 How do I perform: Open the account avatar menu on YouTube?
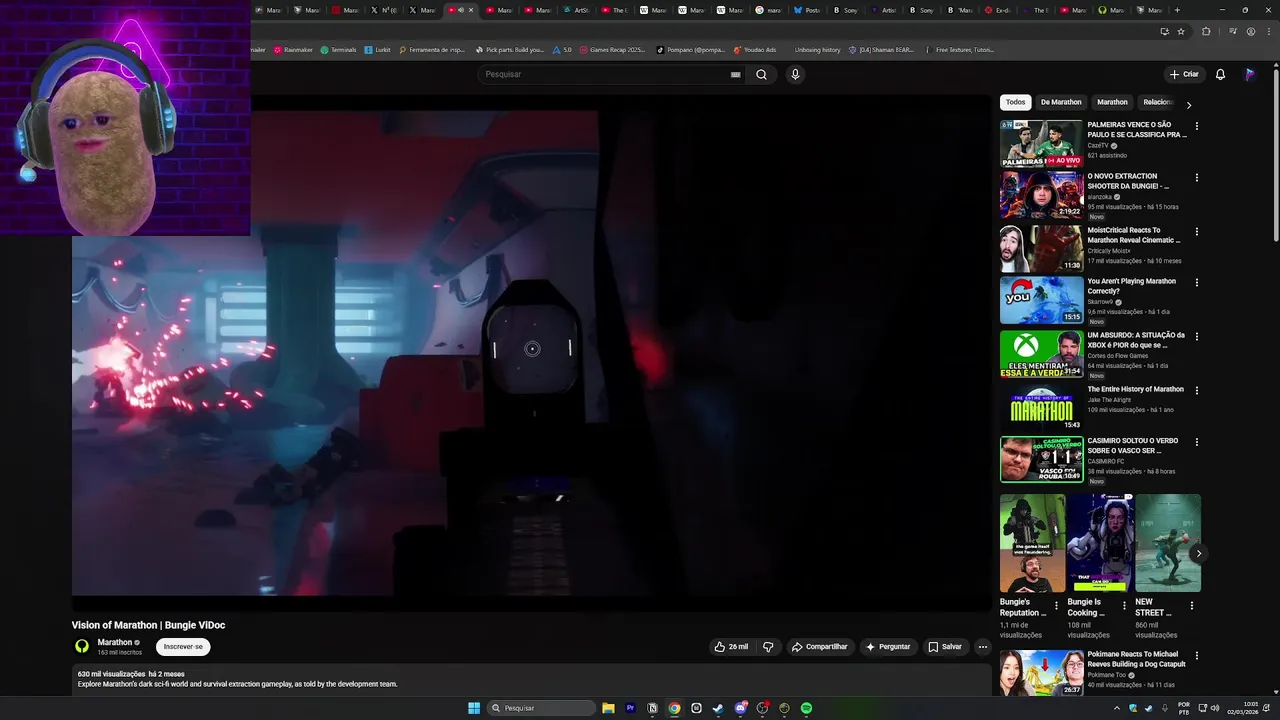coord(1250,74)
